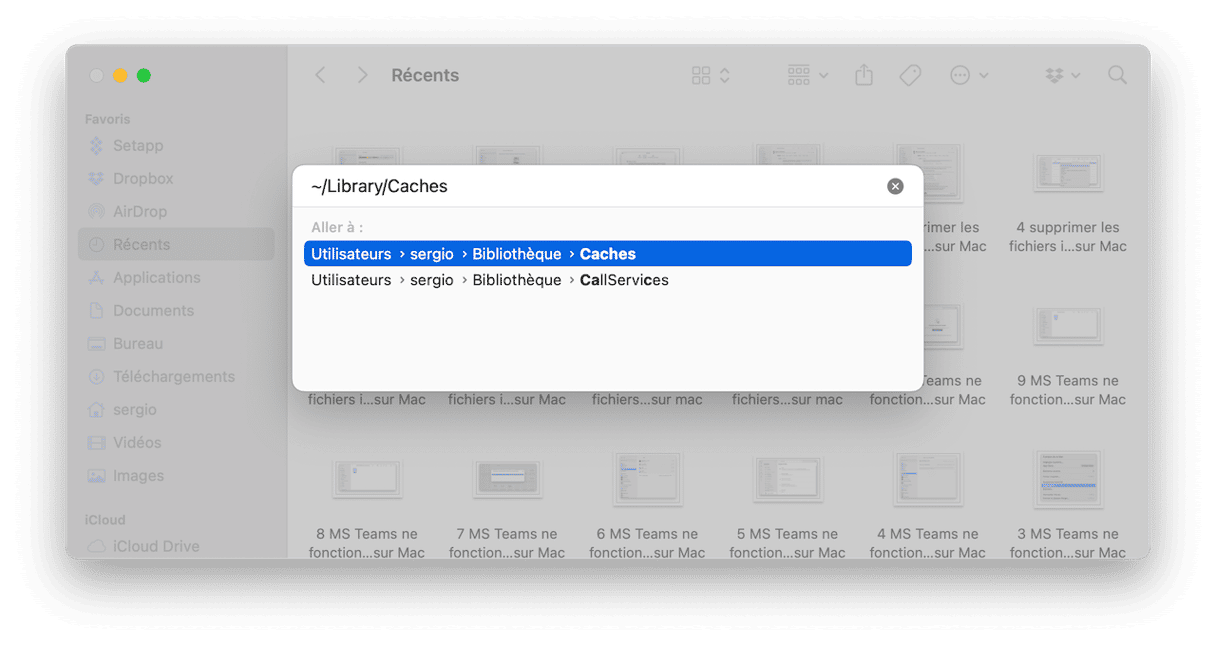
Task: Open the Dropbox toolbar menu
Action: pos(1062,75)
